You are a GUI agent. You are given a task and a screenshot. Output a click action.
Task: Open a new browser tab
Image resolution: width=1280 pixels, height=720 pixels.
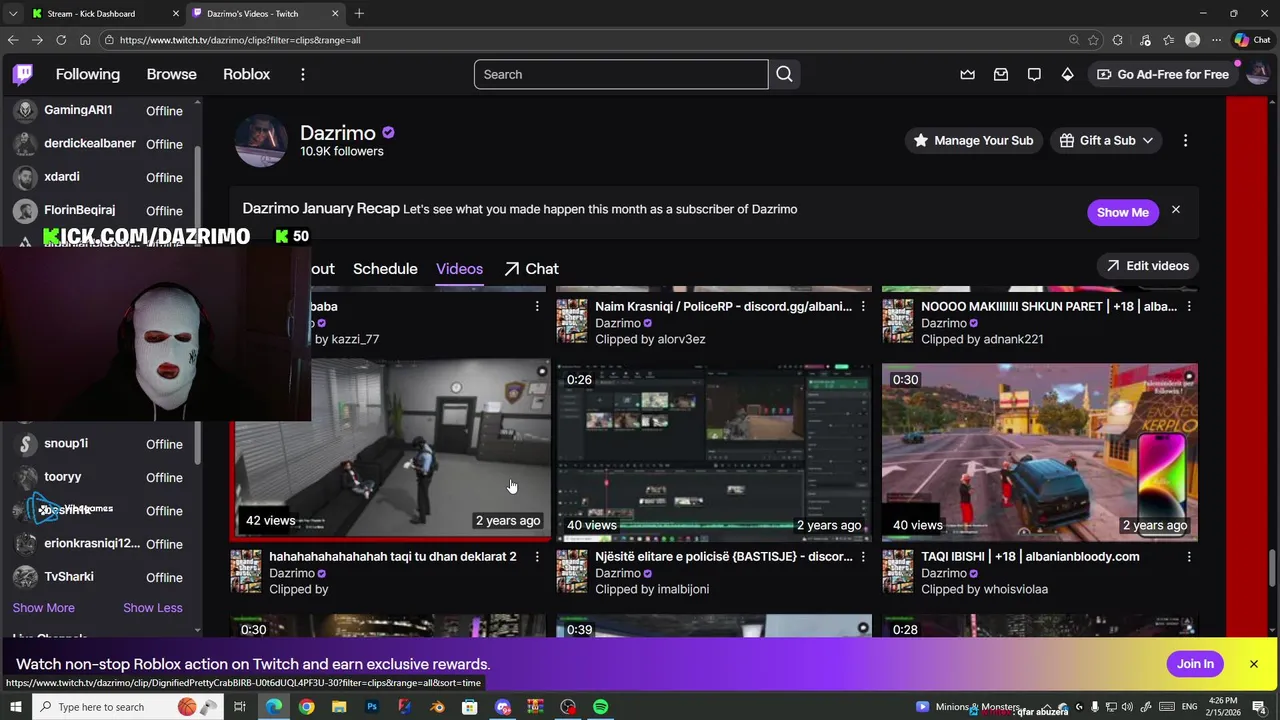coord(359,13)
